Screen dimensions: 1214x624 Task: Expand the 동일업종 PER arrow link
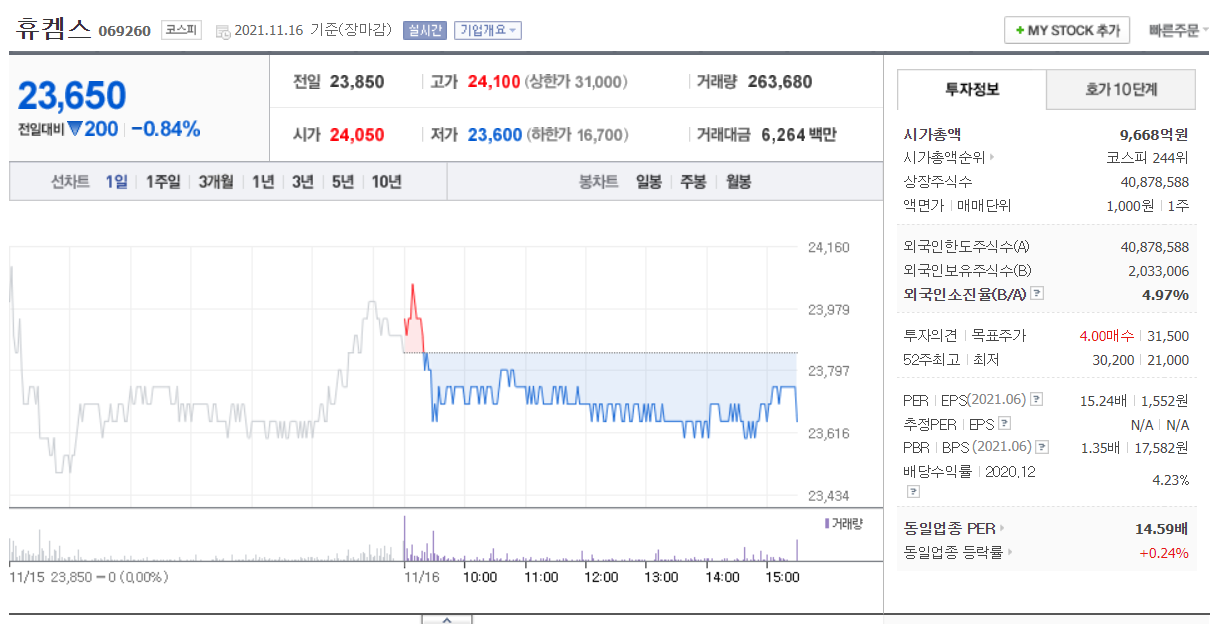[x=1001, y=528]
